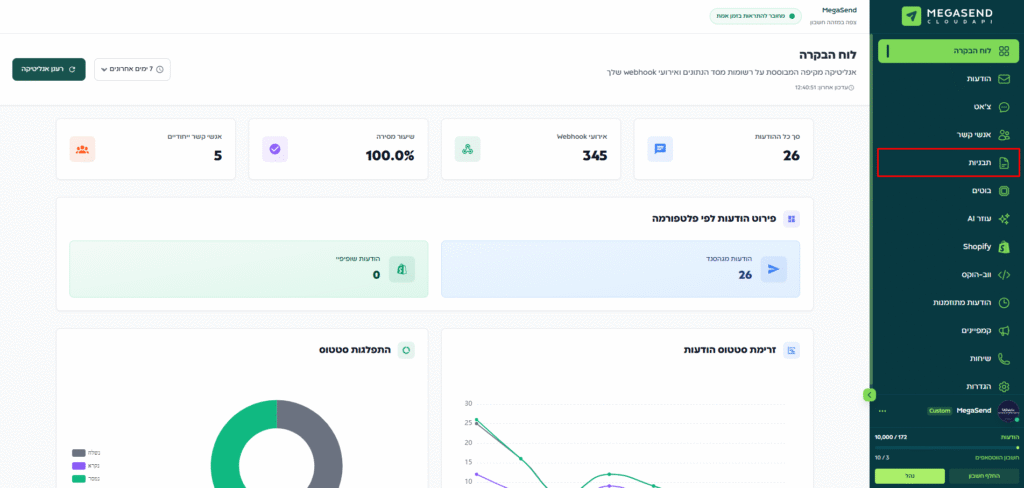
Task: Click the Webhook code brackets icon
Action: coord(1004,274)
